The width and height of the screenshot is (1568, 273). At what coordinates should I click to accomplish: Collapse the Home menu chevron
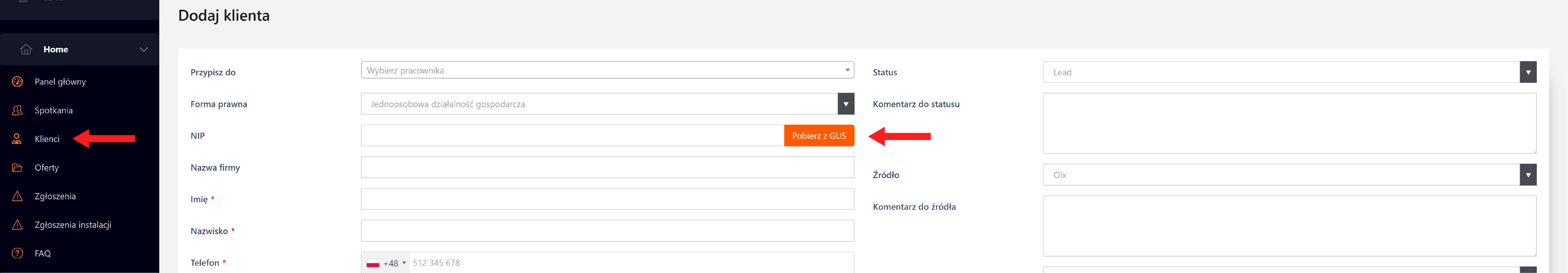pyautogui.click(x=143, y=49)
